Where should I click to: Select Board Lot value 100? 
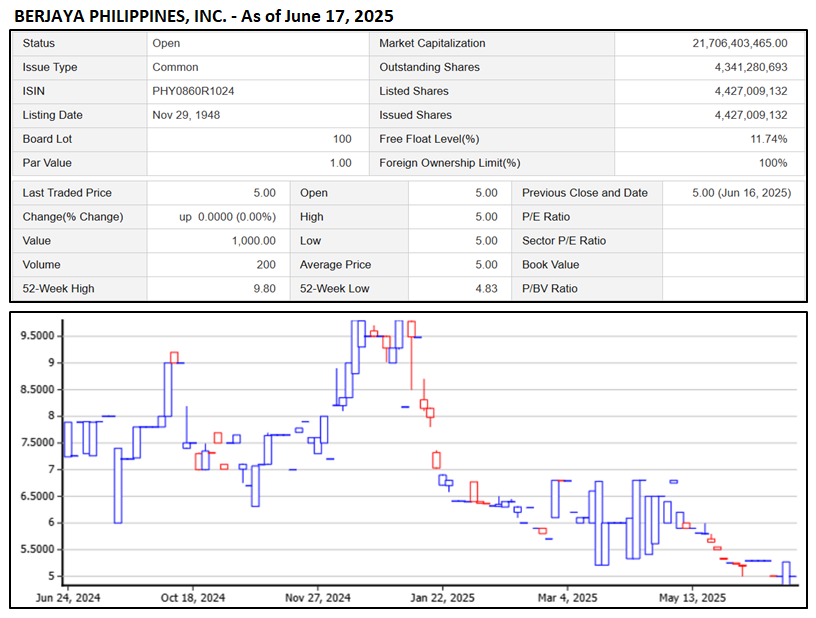pyautogui.click(x=342, y=139)
